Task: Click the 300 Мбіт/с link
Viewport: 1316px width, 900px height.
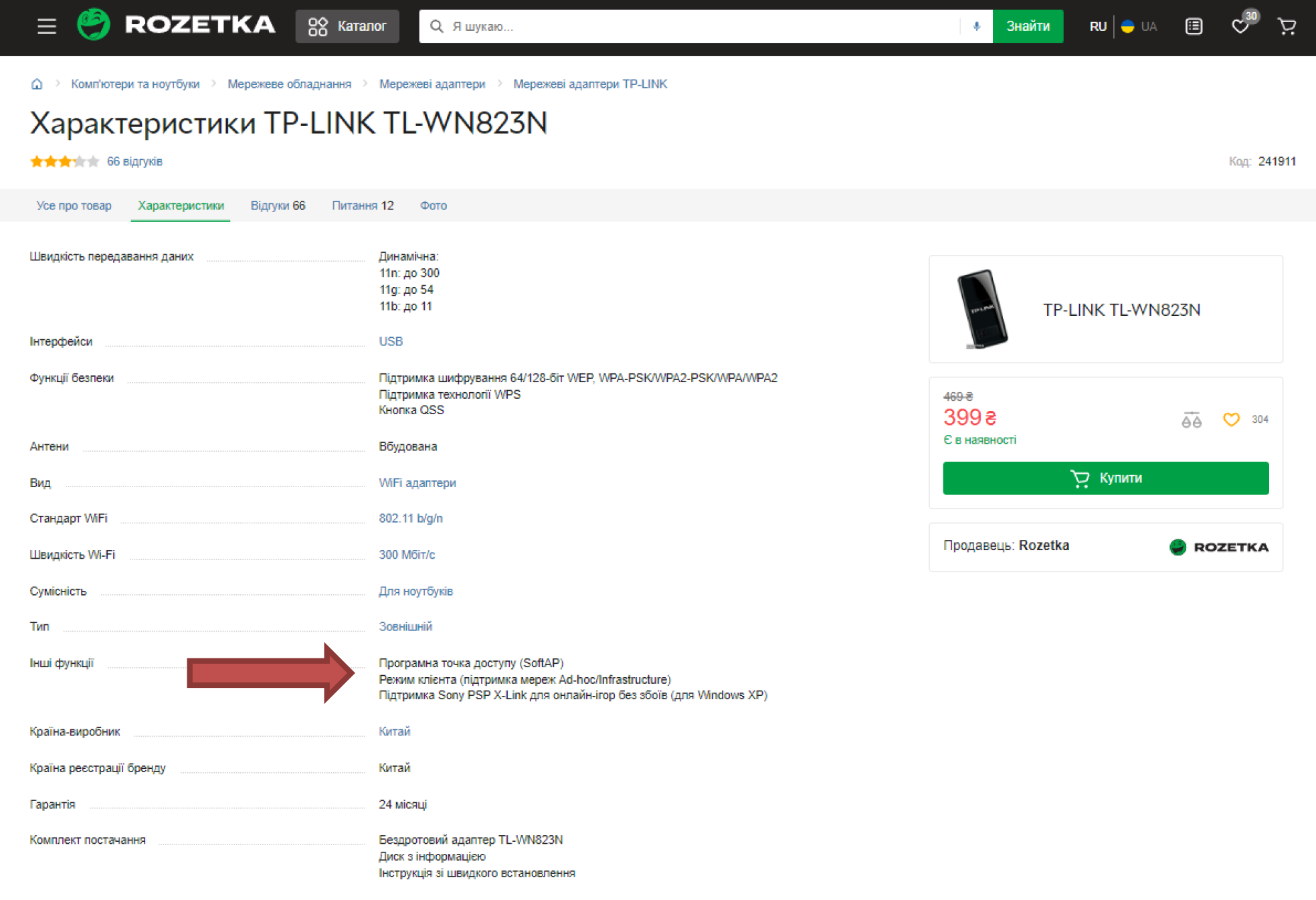Action: (x=407, y=554)
